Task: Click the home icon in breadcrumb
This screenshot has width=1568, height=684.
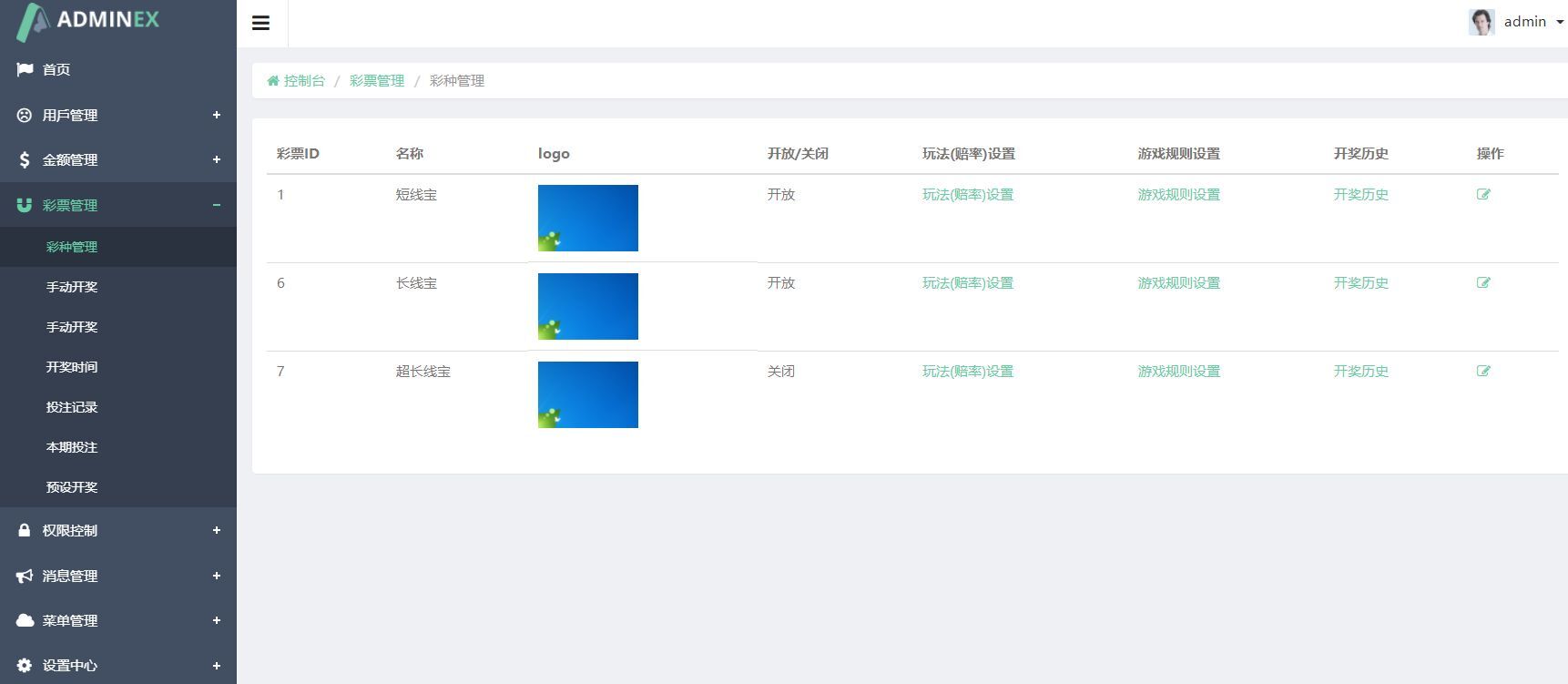Action: 272,80
